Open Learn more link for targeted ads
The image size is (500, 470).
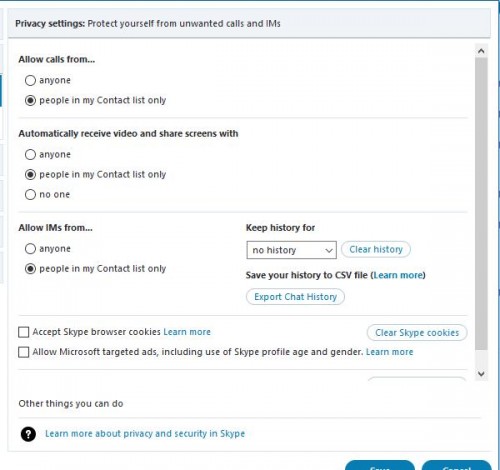pos(389,352)
